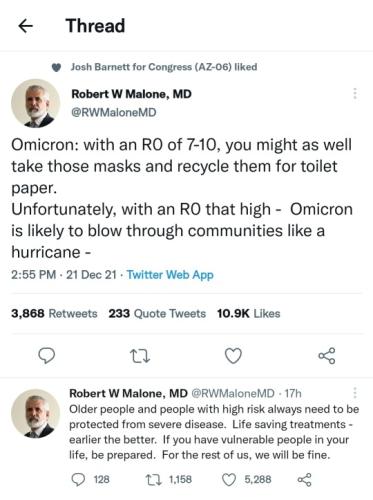Screen dimensions: 373x500
Task: Like the reply with 5,288 likes
Action: pos(246,479)
